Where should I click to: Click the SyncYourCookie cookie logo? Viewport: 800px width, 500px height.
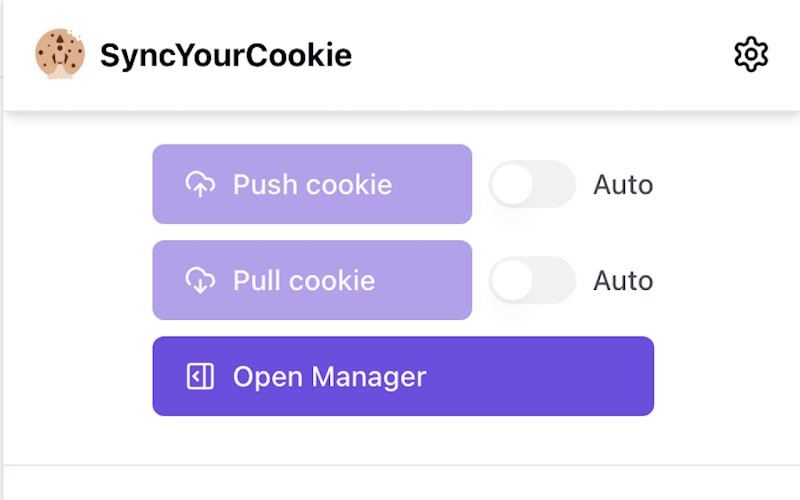coord(59,54)
